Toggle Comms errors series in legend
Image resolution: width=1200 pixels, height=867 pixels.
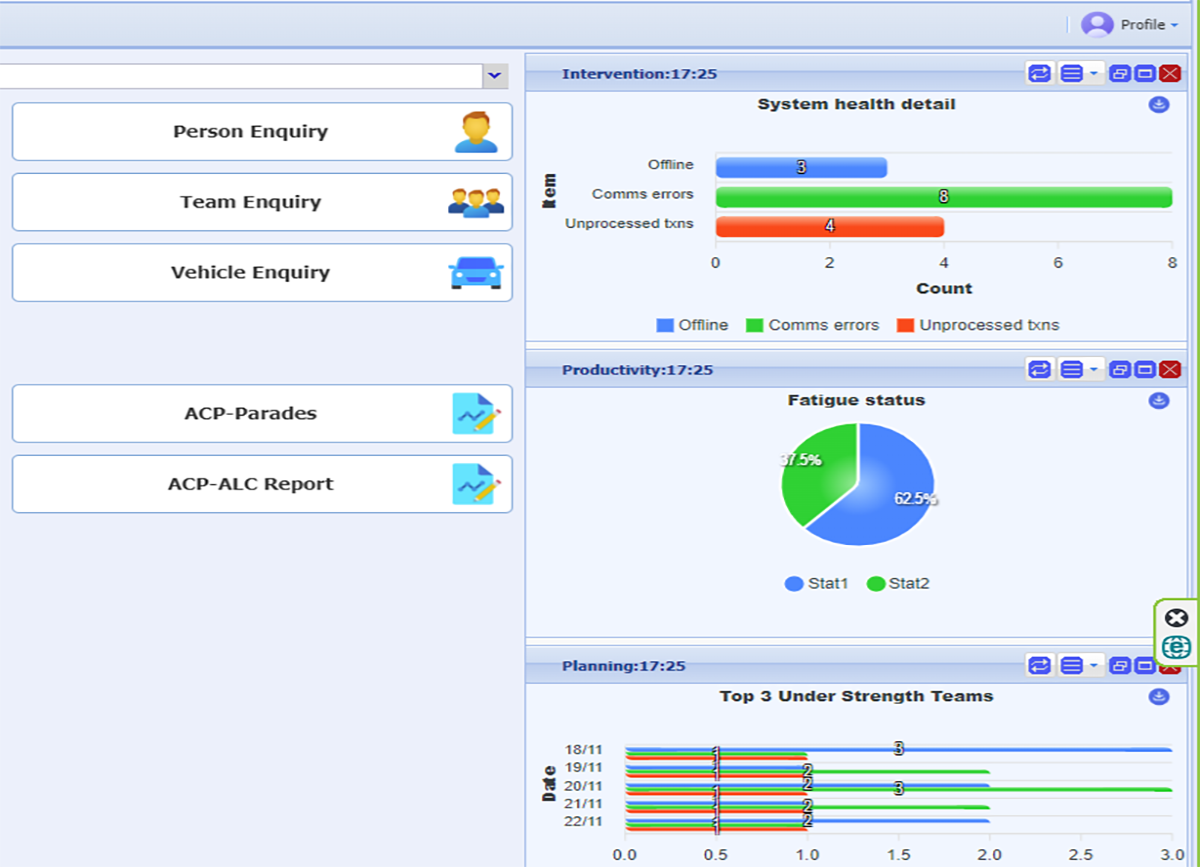pos(812,325)
